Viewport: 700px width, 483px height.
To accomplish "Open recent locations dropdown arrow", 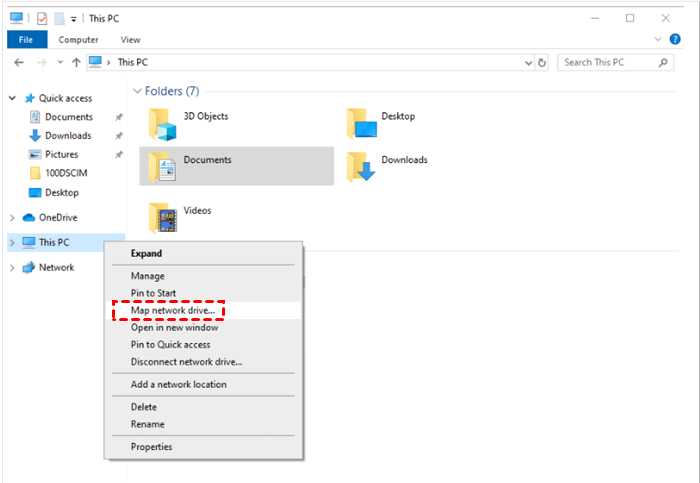I will click(x=60, y=62).
